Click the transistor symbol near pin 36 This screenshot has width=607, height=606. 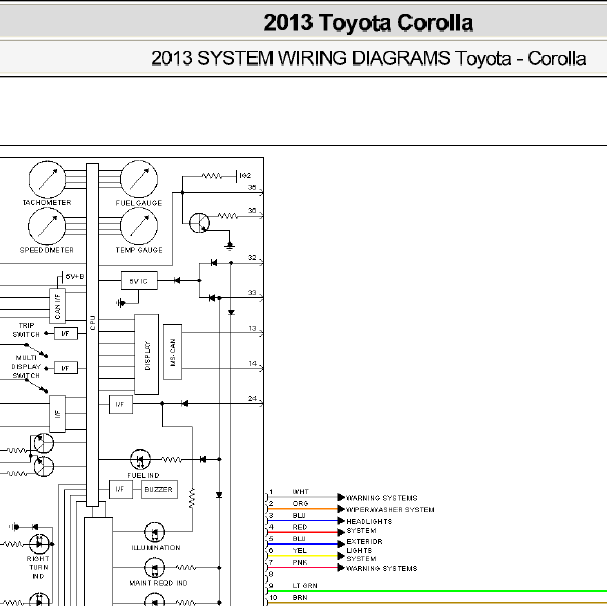(x=199, y=223)
